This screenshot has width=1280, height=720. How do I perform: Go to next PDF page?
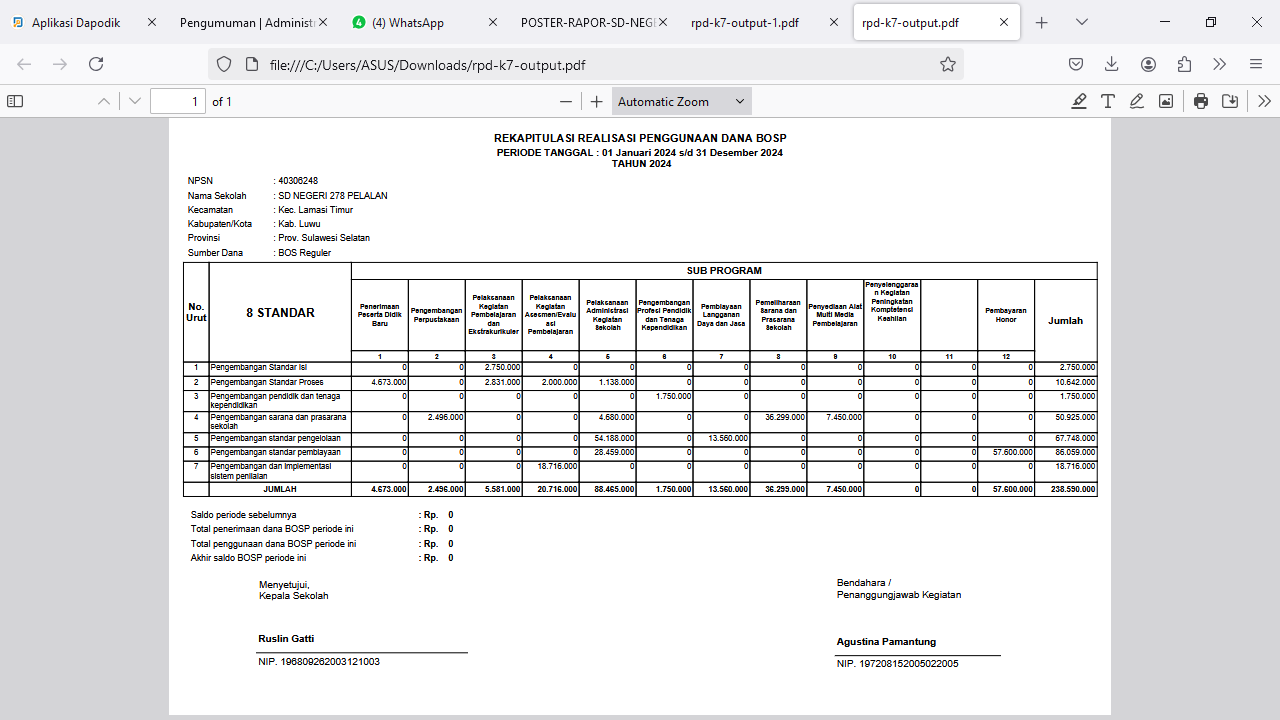[x=135, y=101]
